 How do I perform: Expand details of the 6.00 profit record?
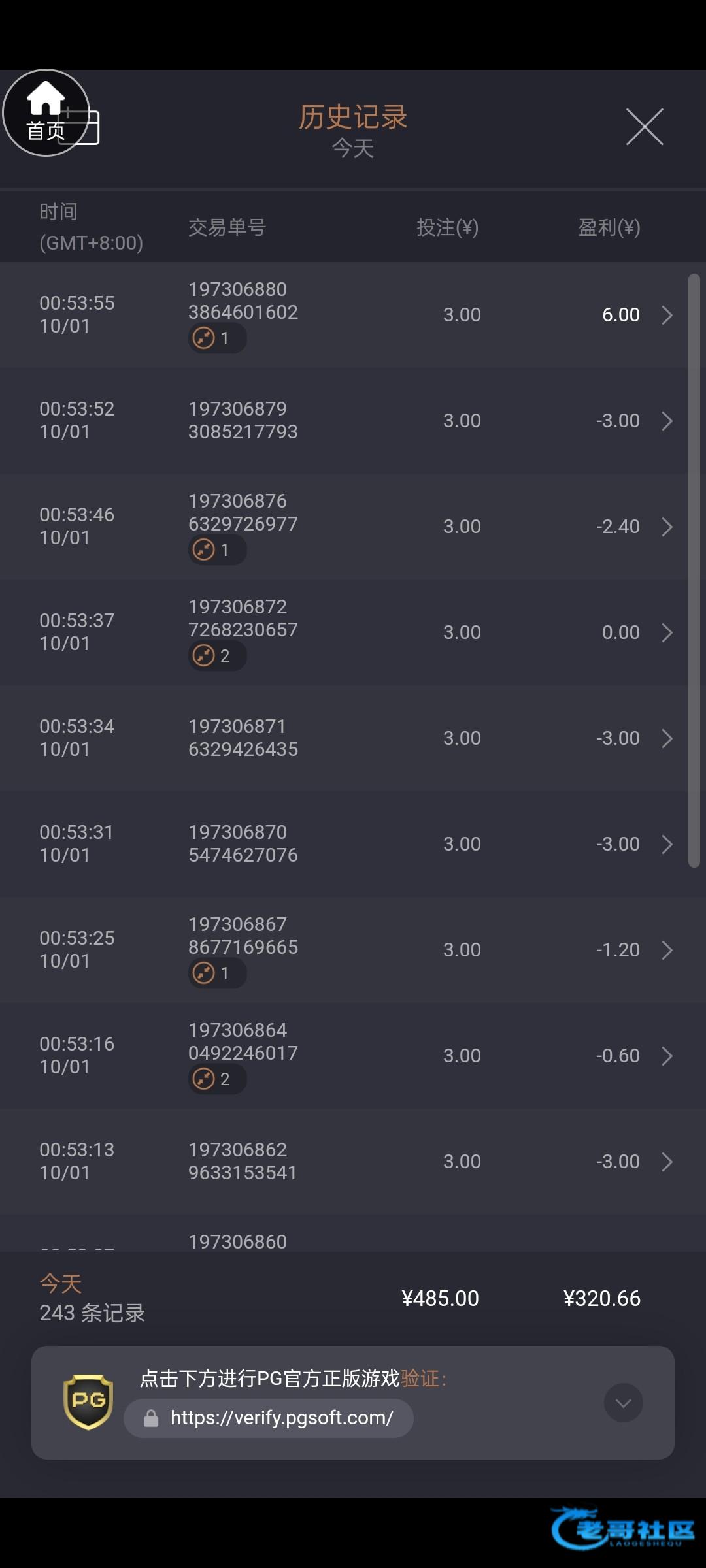point(667,315)
